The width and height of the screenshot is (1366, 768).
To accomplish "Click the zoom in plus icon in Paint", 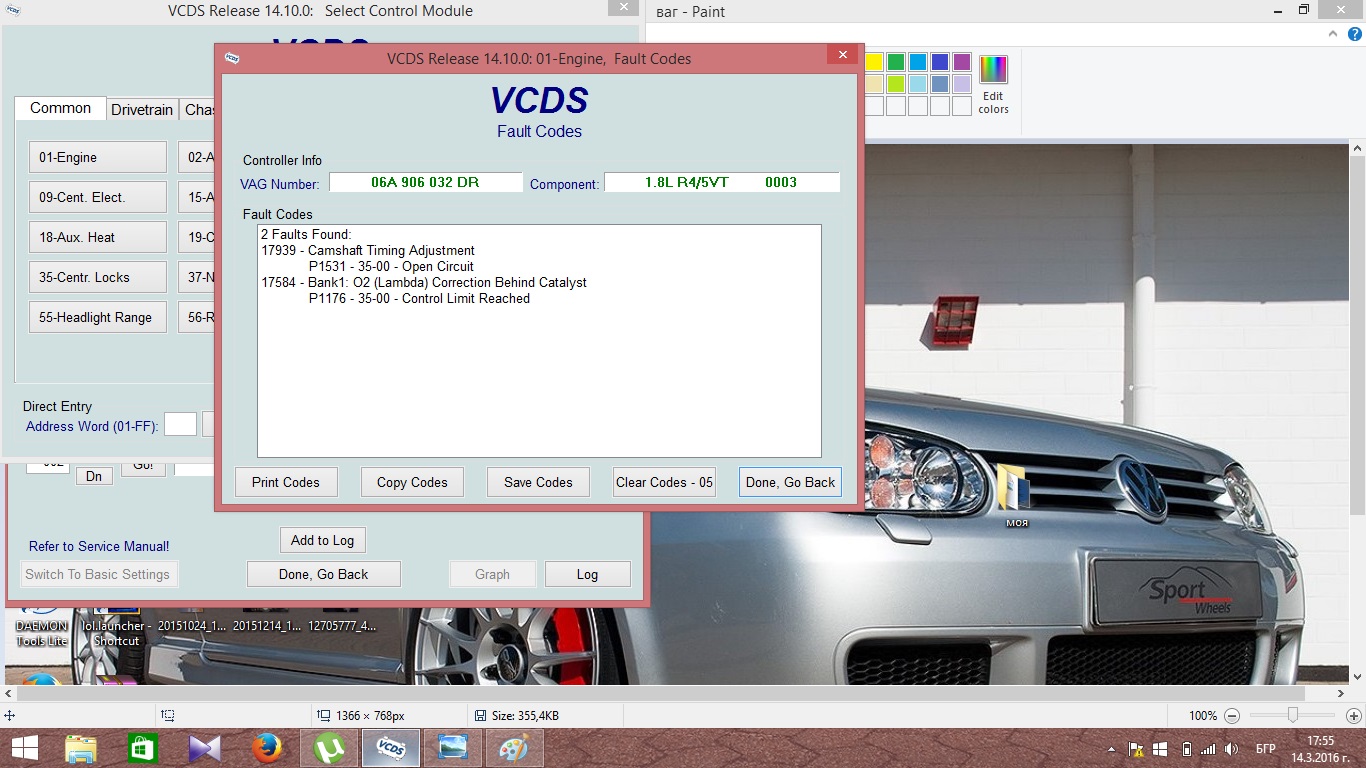I will (x=1354, y=716).
